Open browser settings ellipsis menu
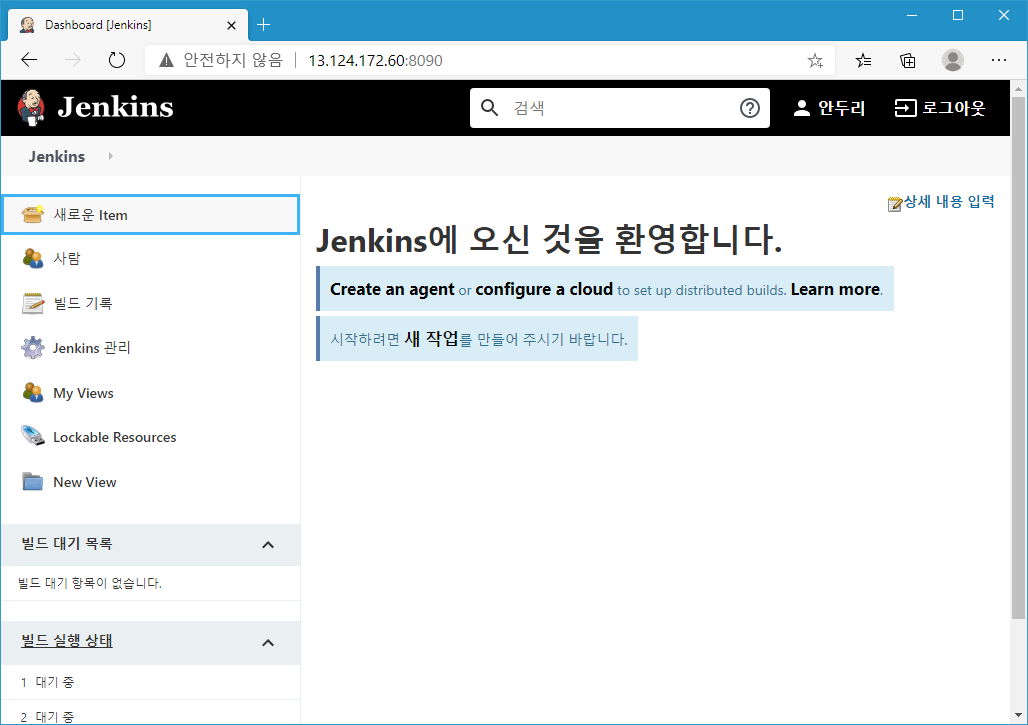The width and height of the screenshot is (1028, 725). pyautogui.click(x=998, y=60)
